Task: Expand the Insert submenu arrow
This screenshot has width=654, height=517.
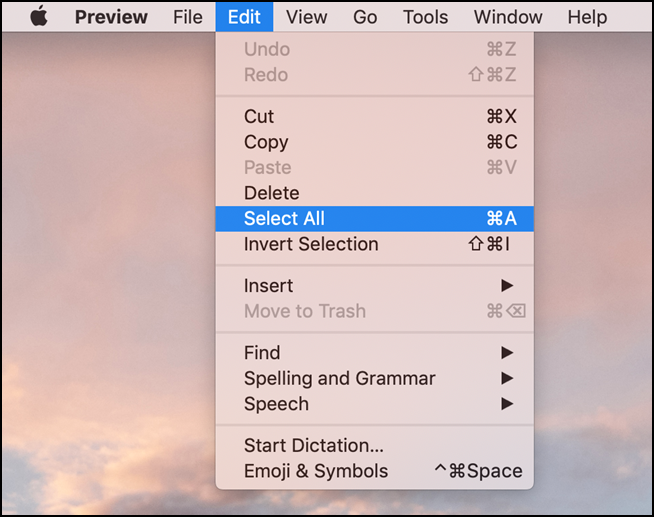Action: [507, 286]
